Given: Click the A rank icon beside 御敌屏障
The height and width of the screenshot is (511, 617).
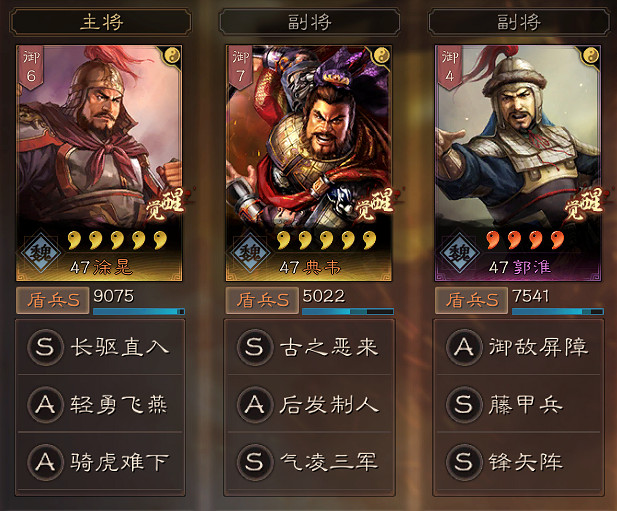Looking at the screenshot, I should [x=464, y=347].
